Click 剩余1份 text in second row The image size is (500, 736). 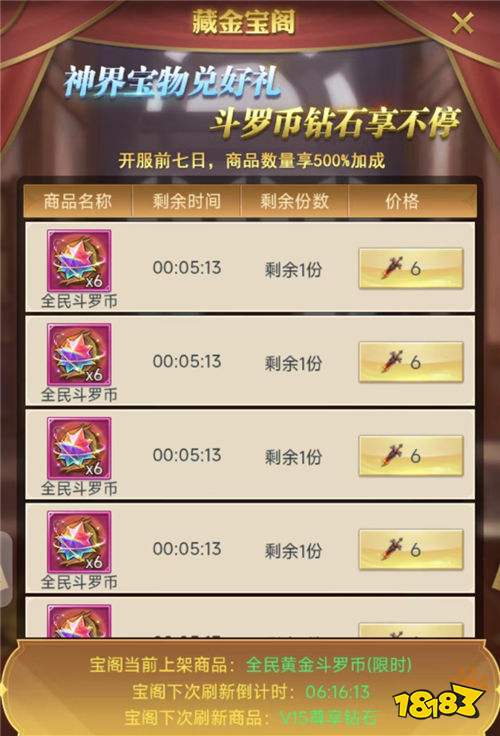pos(293,363)
